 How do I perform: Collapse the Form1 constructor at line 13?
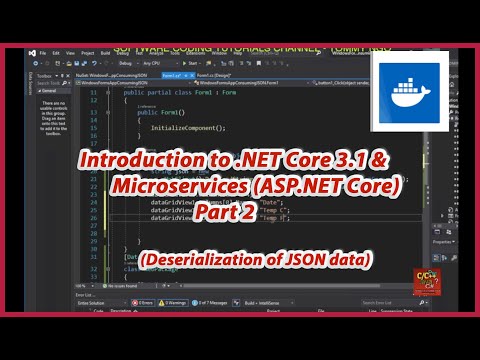(x=108, y=113)
